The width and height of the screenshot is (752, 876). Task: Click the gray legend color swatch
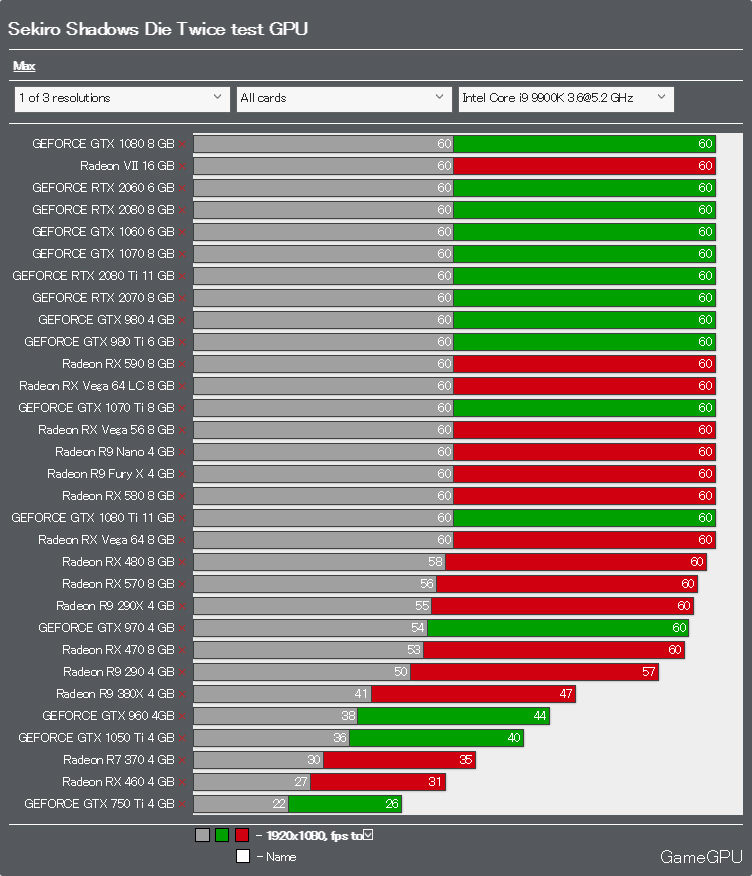pyautogui.click(x=202, y=835)
